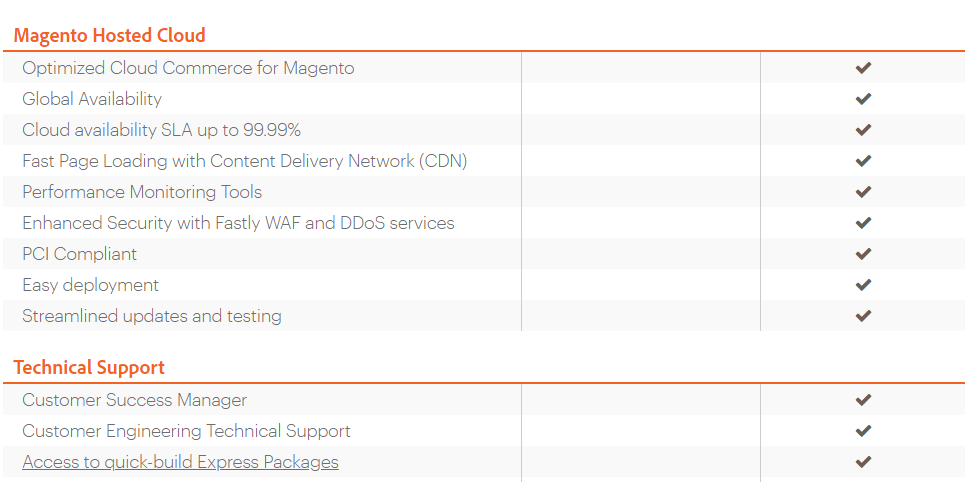The height and width of the screenshot is (482, 978).
Task: Click the Easy deployment checkmark icon
Action: point(863,285)
